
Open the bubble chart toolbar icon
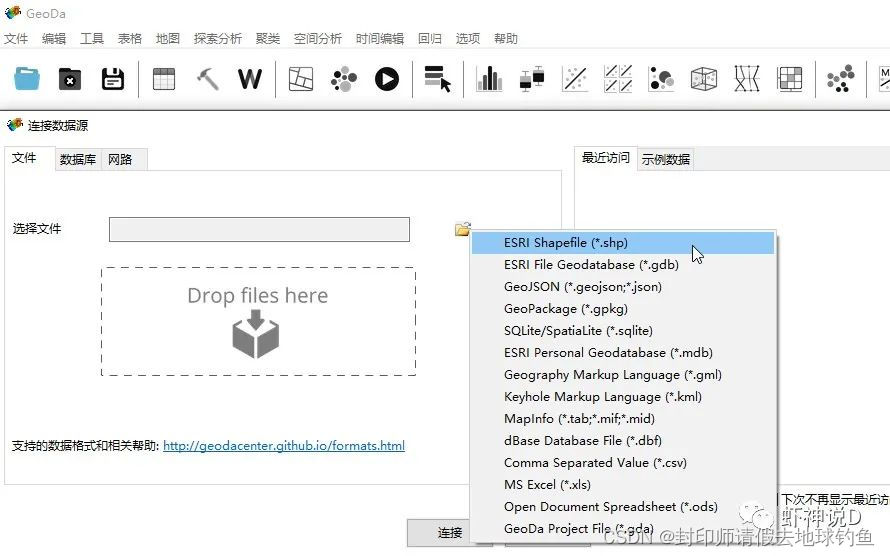[x=661, y=79]
